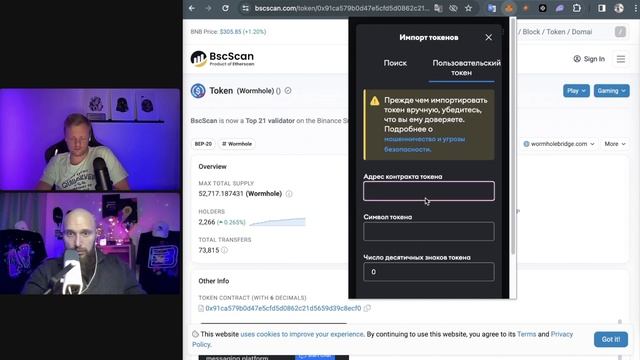This screenshot has height=360, width=640.
Task: Close the Импорт токенов dialog
Action: pyautogui.click(x=489, y=38)
